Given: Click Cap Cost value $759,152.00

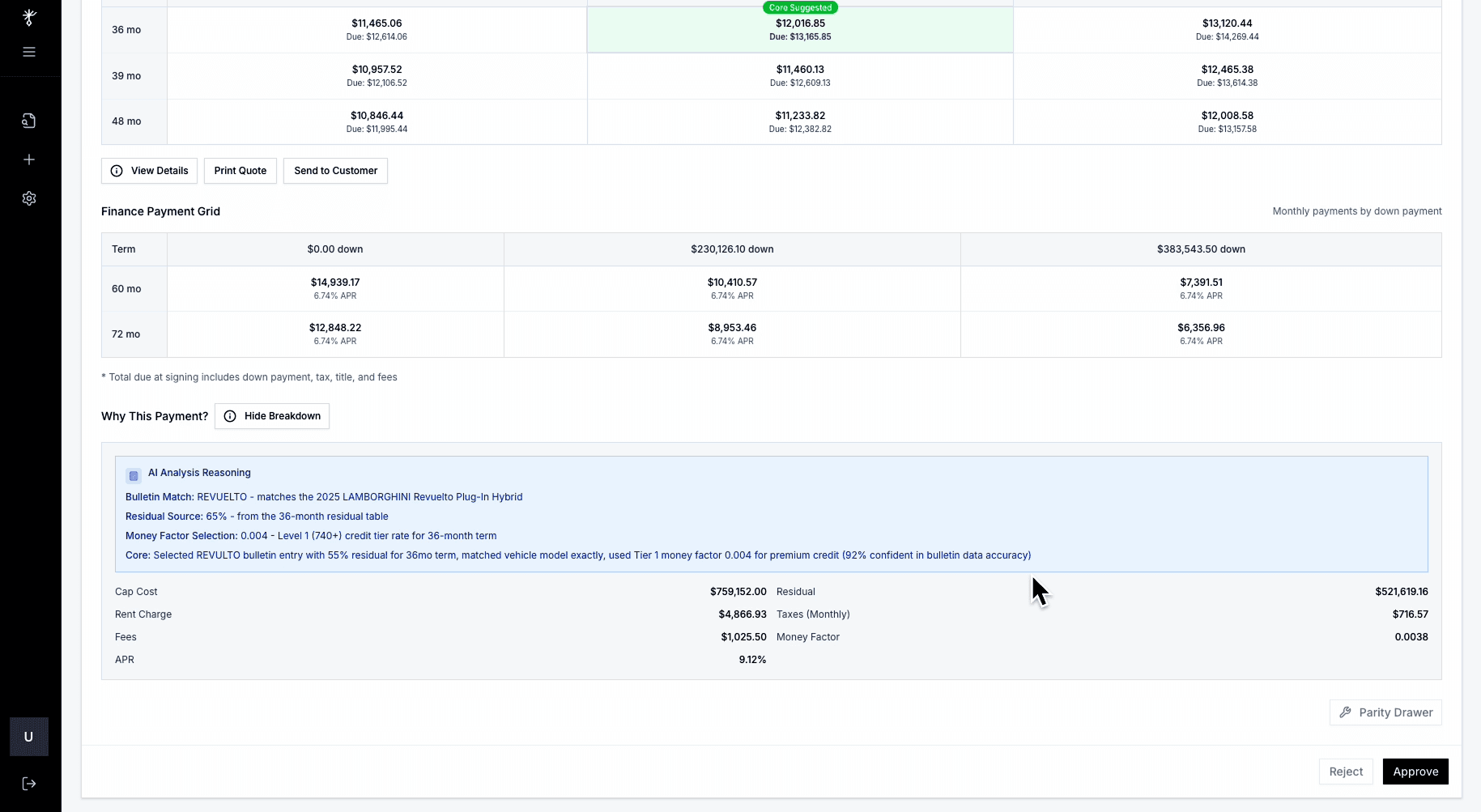Looking at the screenshot, I should pos(738,592).
